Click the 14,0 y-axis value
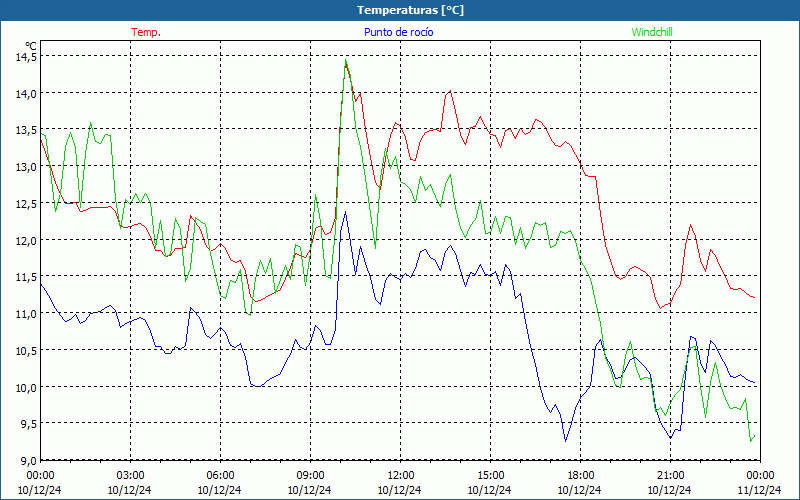The width and height of the screenshot is (800, 500). pos(26,93)
